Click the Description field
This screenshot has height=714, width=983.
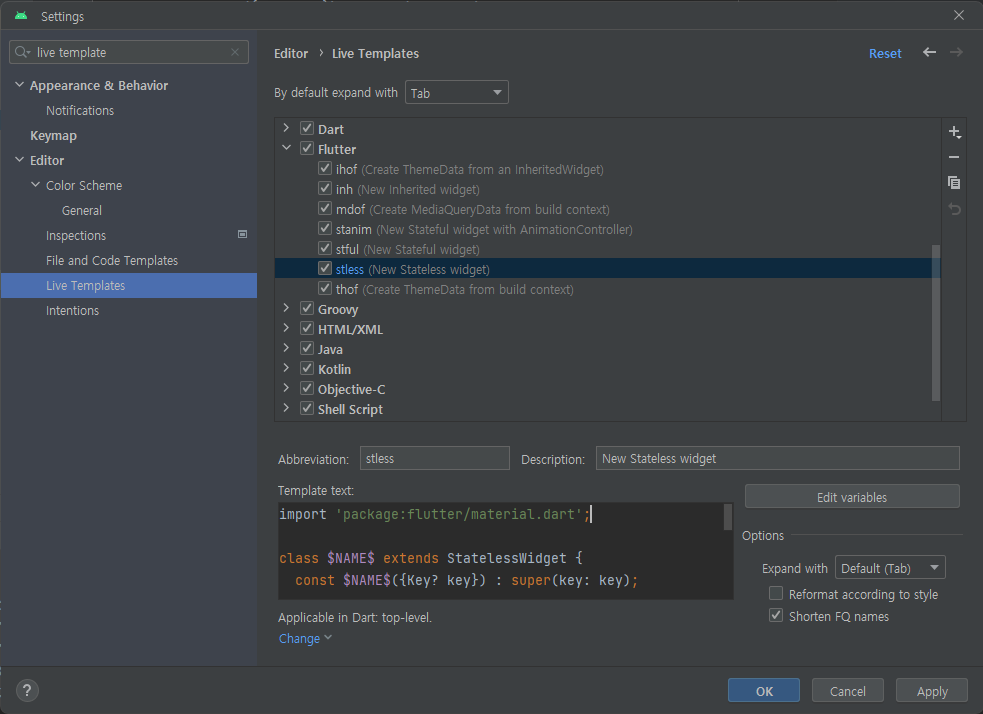coord(777,458)
